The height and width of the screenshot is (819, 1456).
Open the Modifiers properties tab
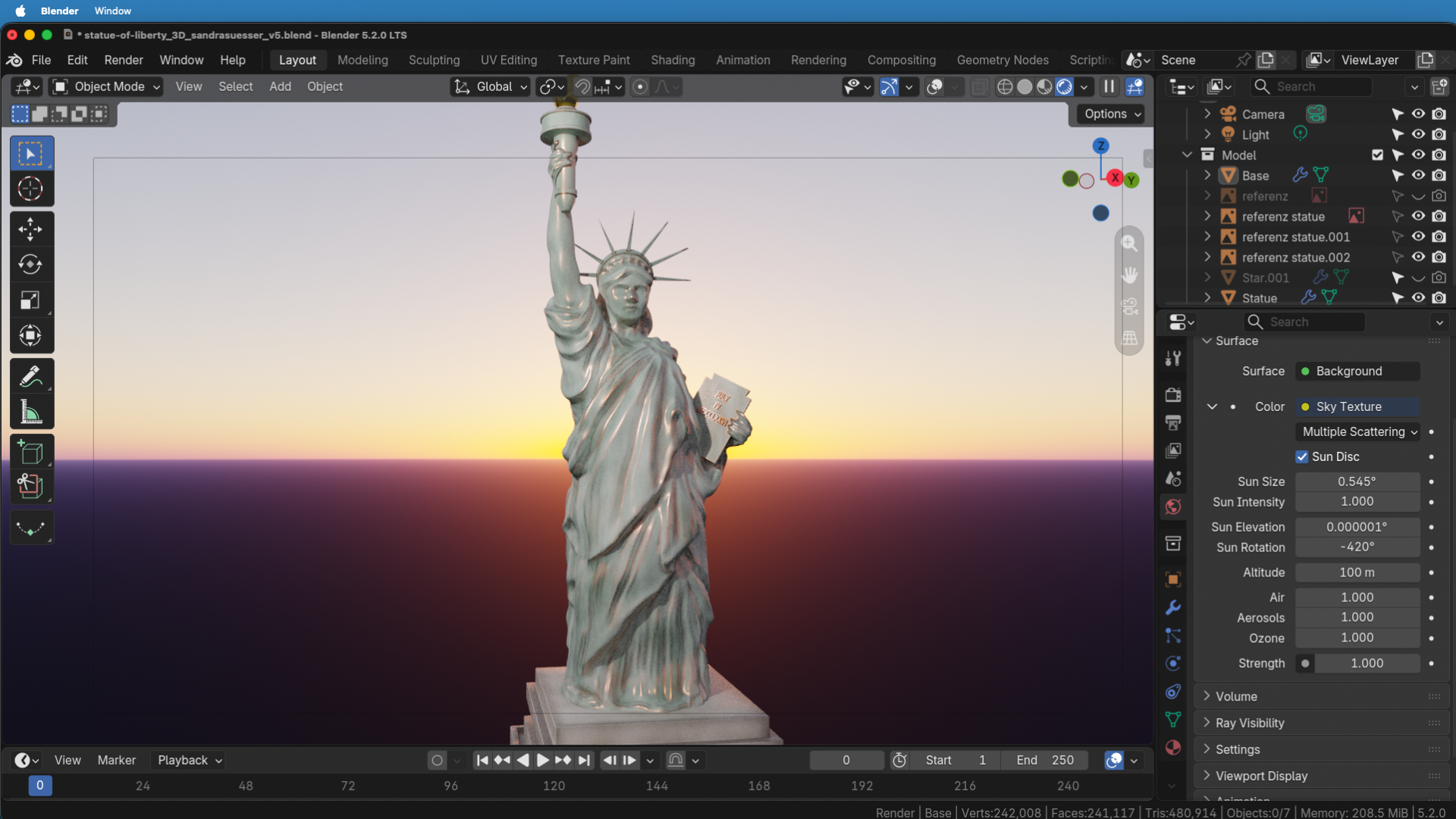1173,607
